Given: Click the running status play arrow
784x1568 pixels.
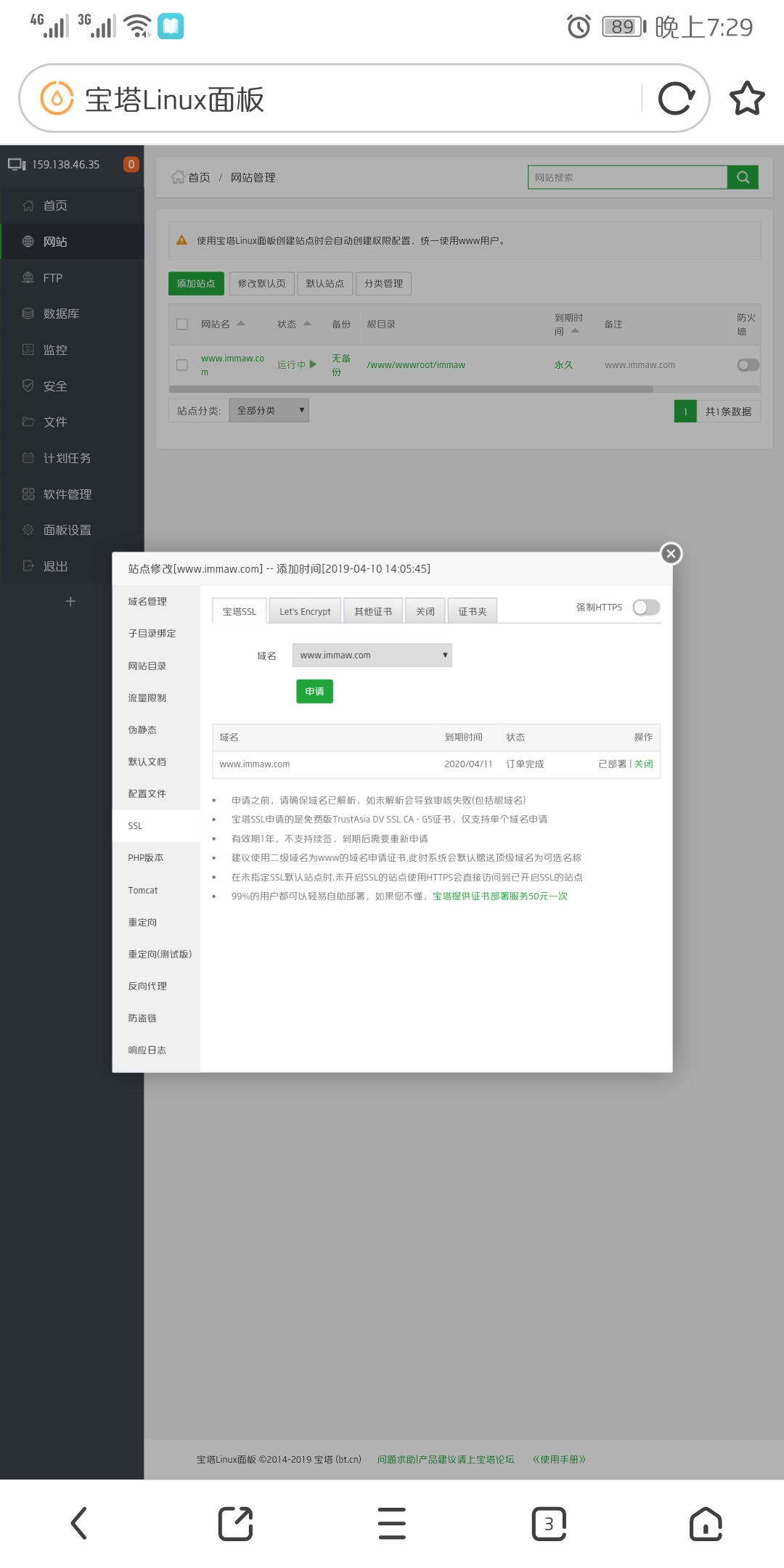Looking at the screenshot, I should [x=313, y=364].
